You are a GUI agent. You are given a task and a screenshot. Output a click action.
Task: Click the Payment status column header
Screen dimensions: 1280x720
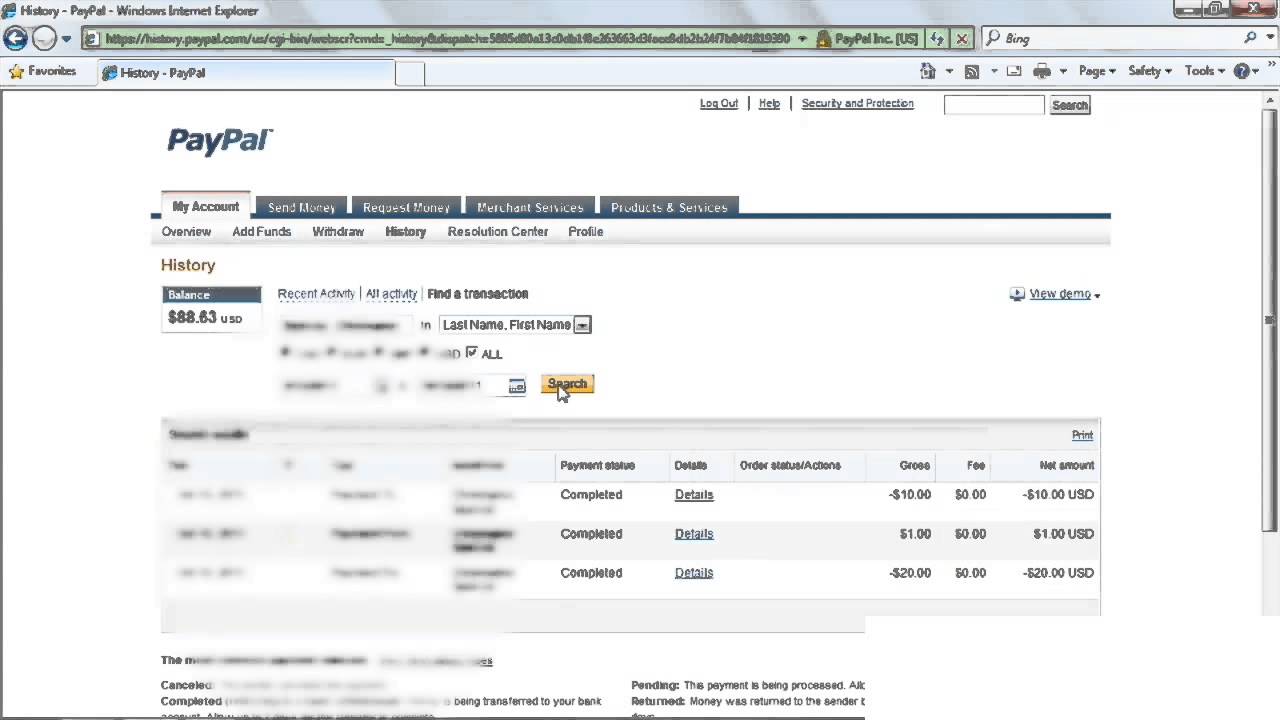[598, 465]
